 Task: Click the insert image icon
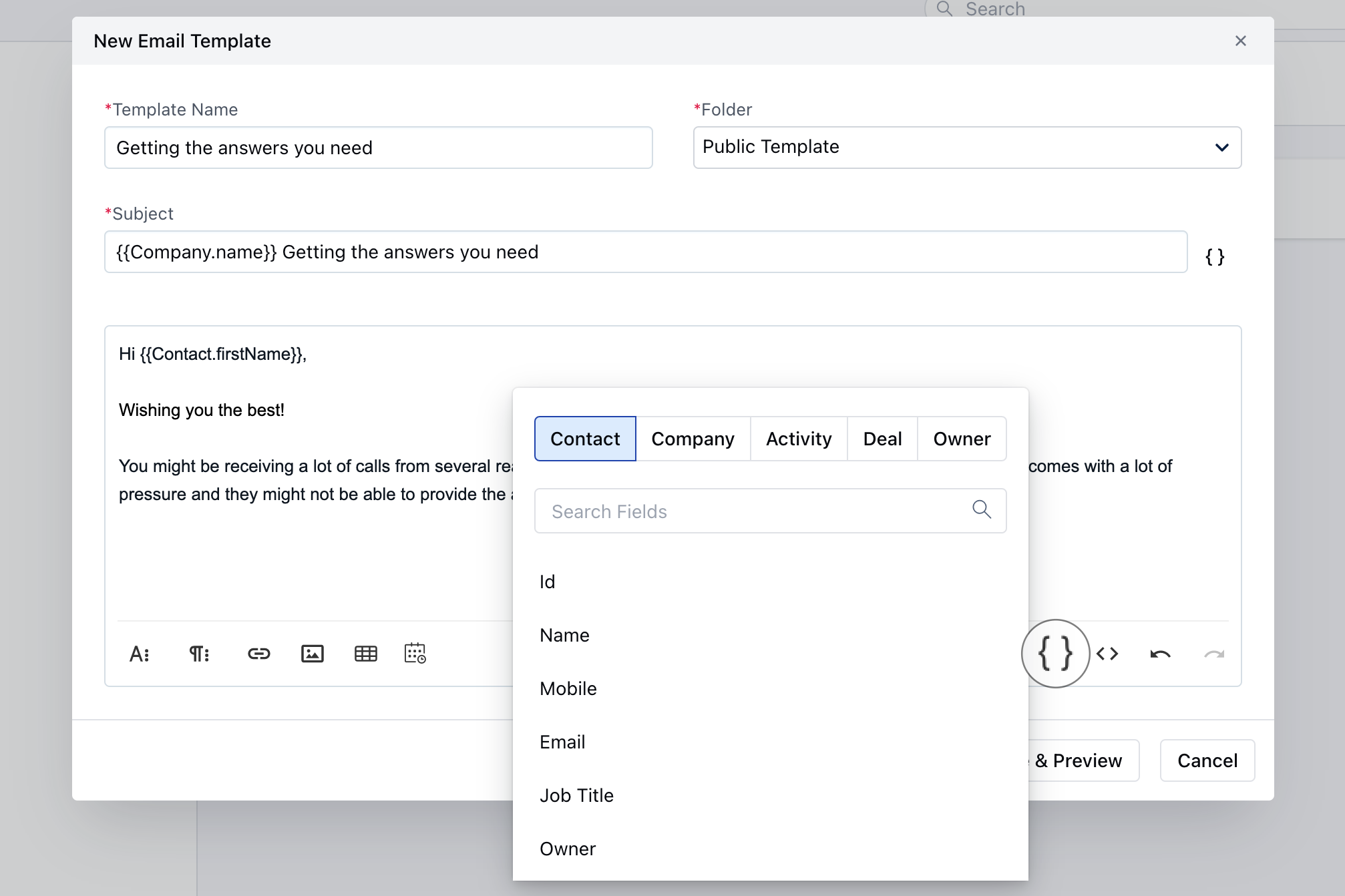(312, 654)
